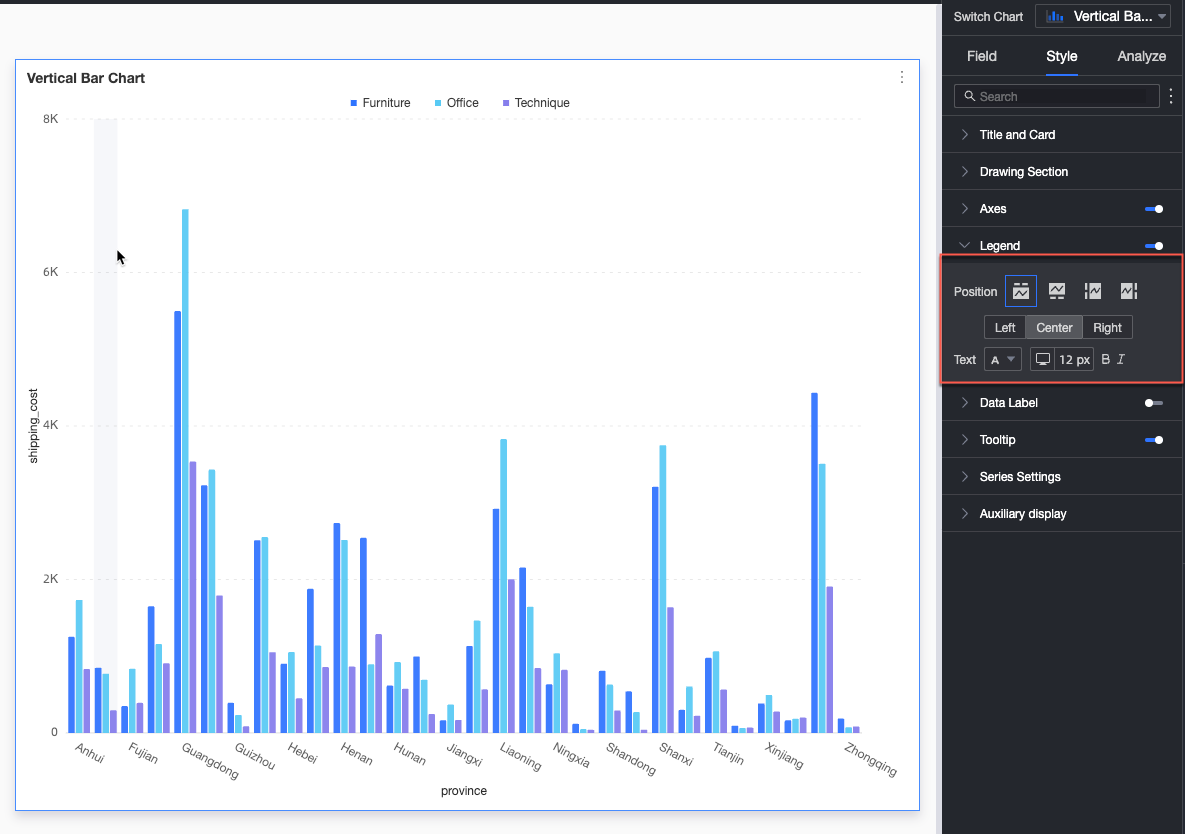Open legend text color dropdown

[x=1003, y=360]
